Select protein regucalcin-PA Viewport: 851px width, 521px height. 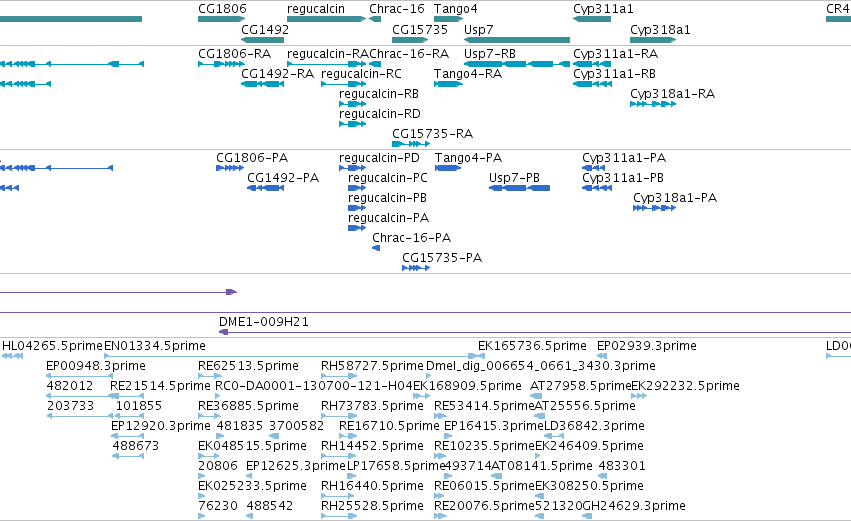click(x=357, y=228)
